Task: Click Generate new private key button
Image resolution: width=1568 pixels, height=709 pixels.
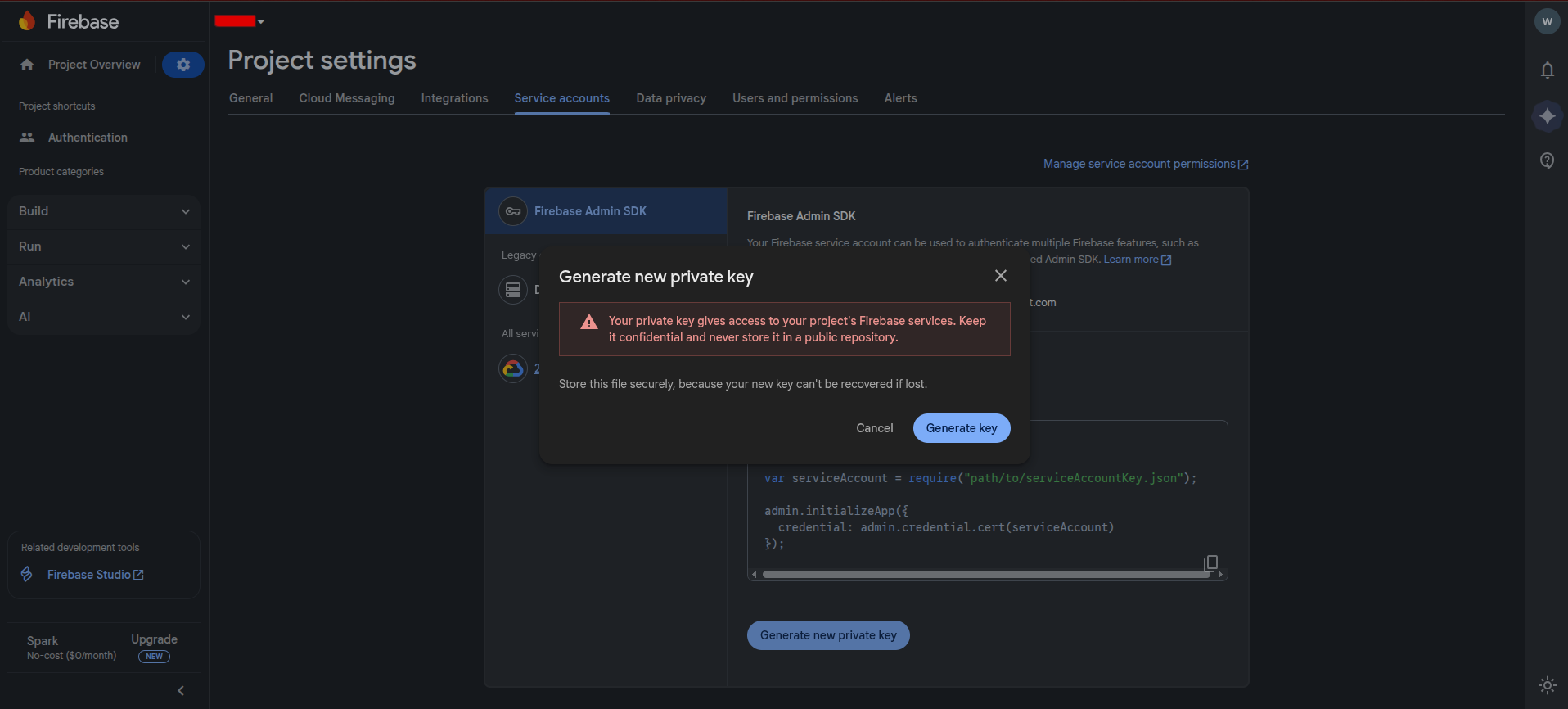Action: [828, 635]
